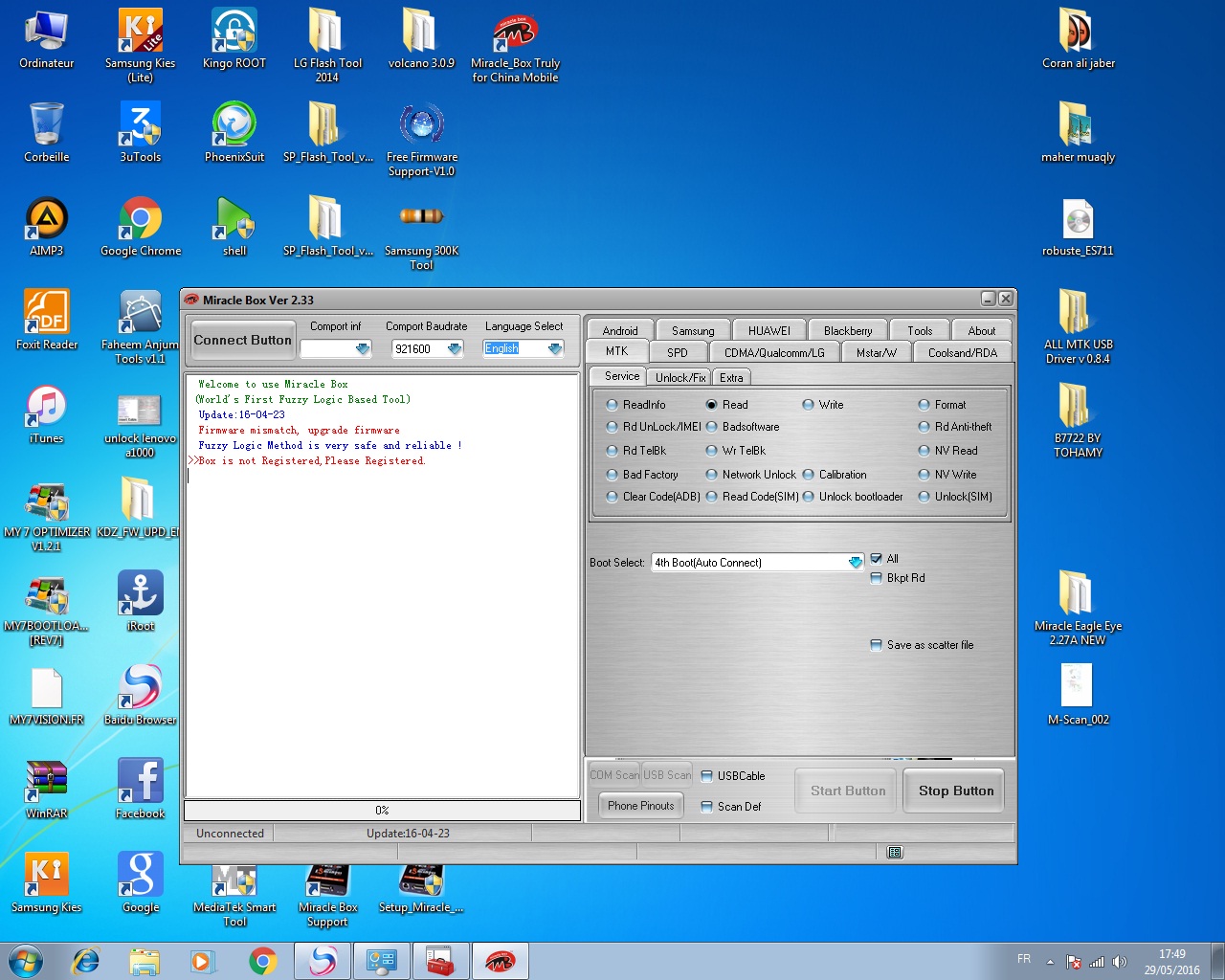Open the SPD tab
Screen dimensions: 1225x980
pos(678,352)
